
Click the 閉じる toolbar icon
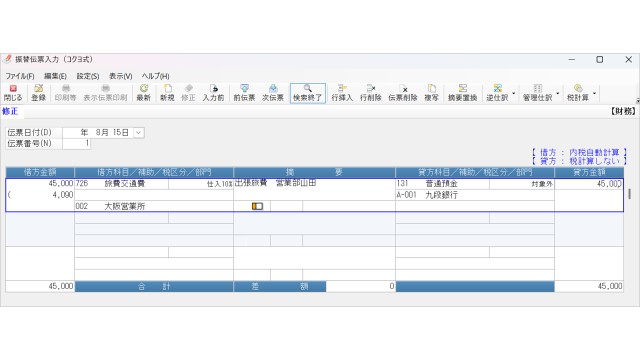coord(13,93)
